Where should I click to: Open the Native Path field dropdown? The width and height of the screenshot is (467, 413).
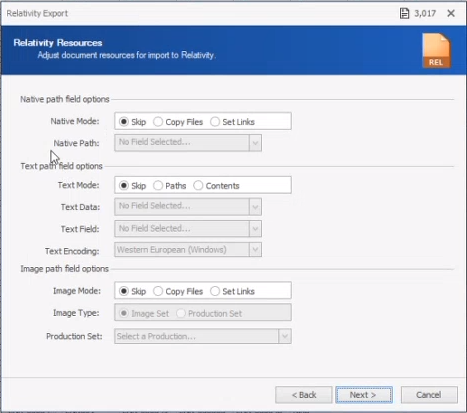(x=255, y=143)
